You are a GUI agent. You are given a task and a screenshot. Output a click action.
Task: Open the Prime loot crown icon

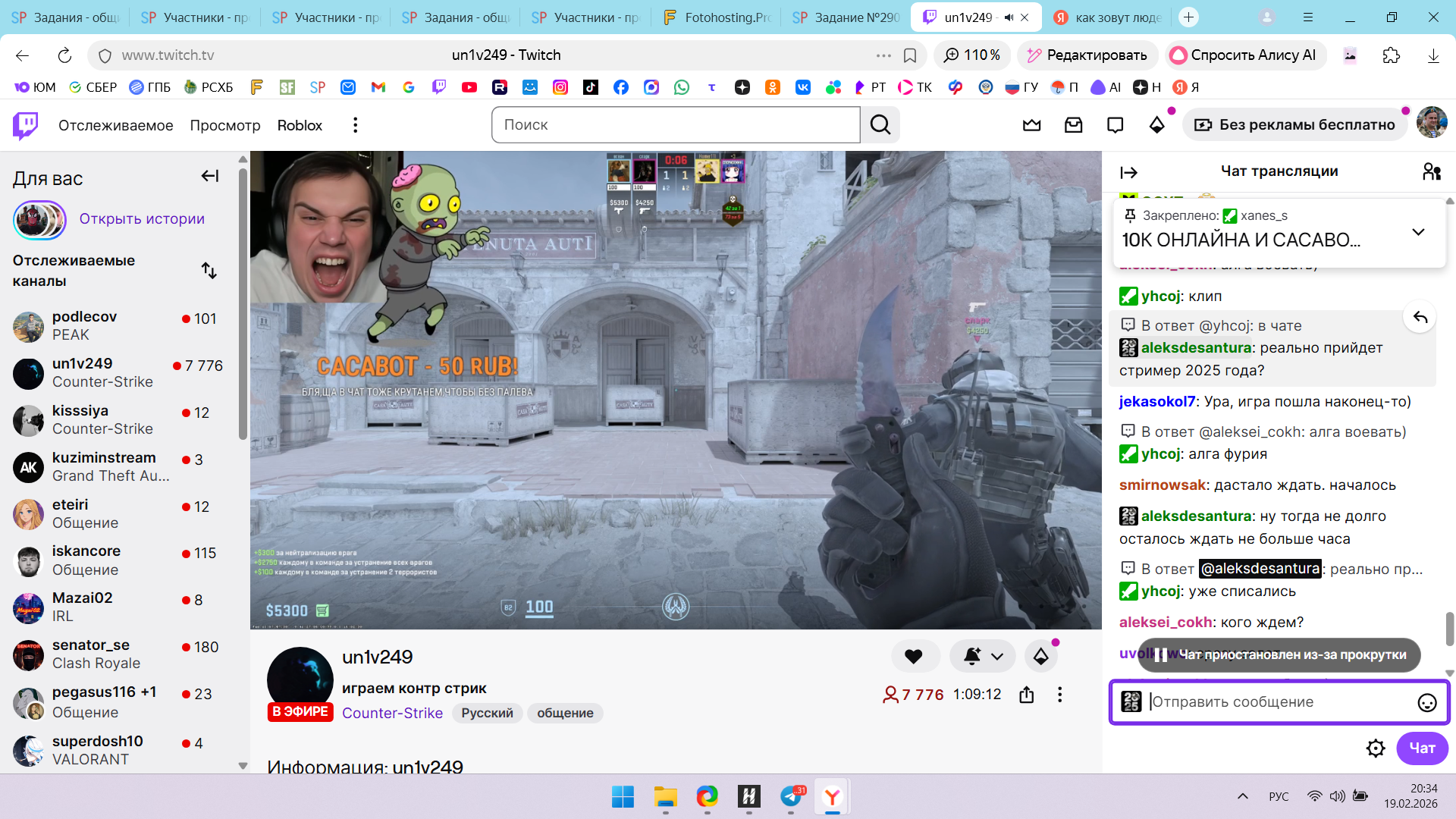click(1031, 125)
